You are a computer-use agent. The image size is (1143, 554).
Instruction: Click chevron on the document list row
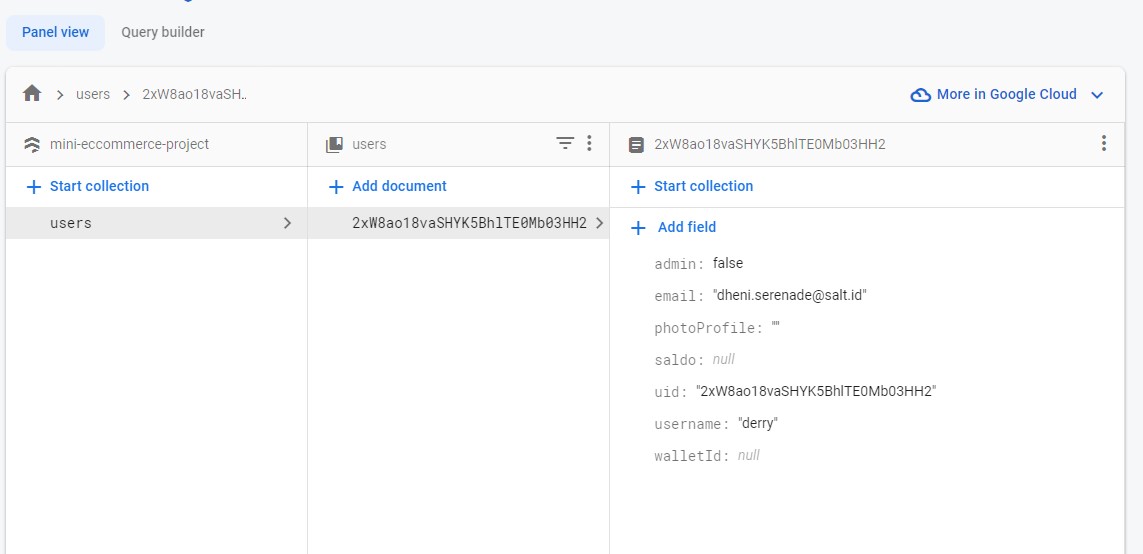(x=599, y=223)
